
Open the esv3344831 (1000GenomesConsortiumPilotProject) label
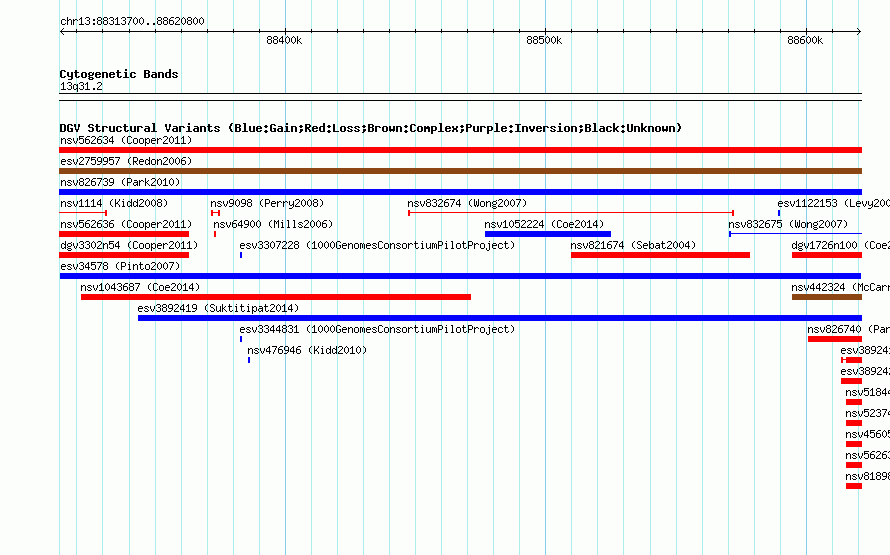(x=377, y=329)
